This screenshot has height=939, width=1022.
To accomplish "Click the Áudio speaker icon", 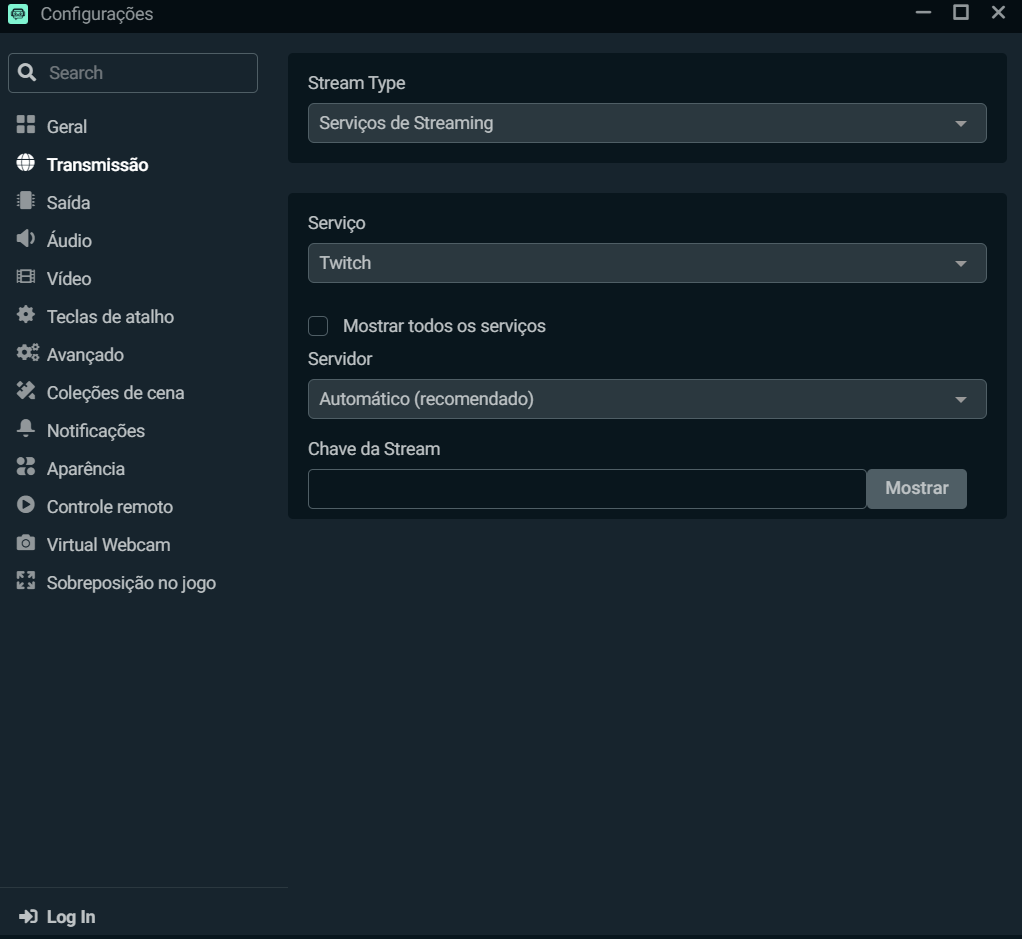I will pos(25,238).
